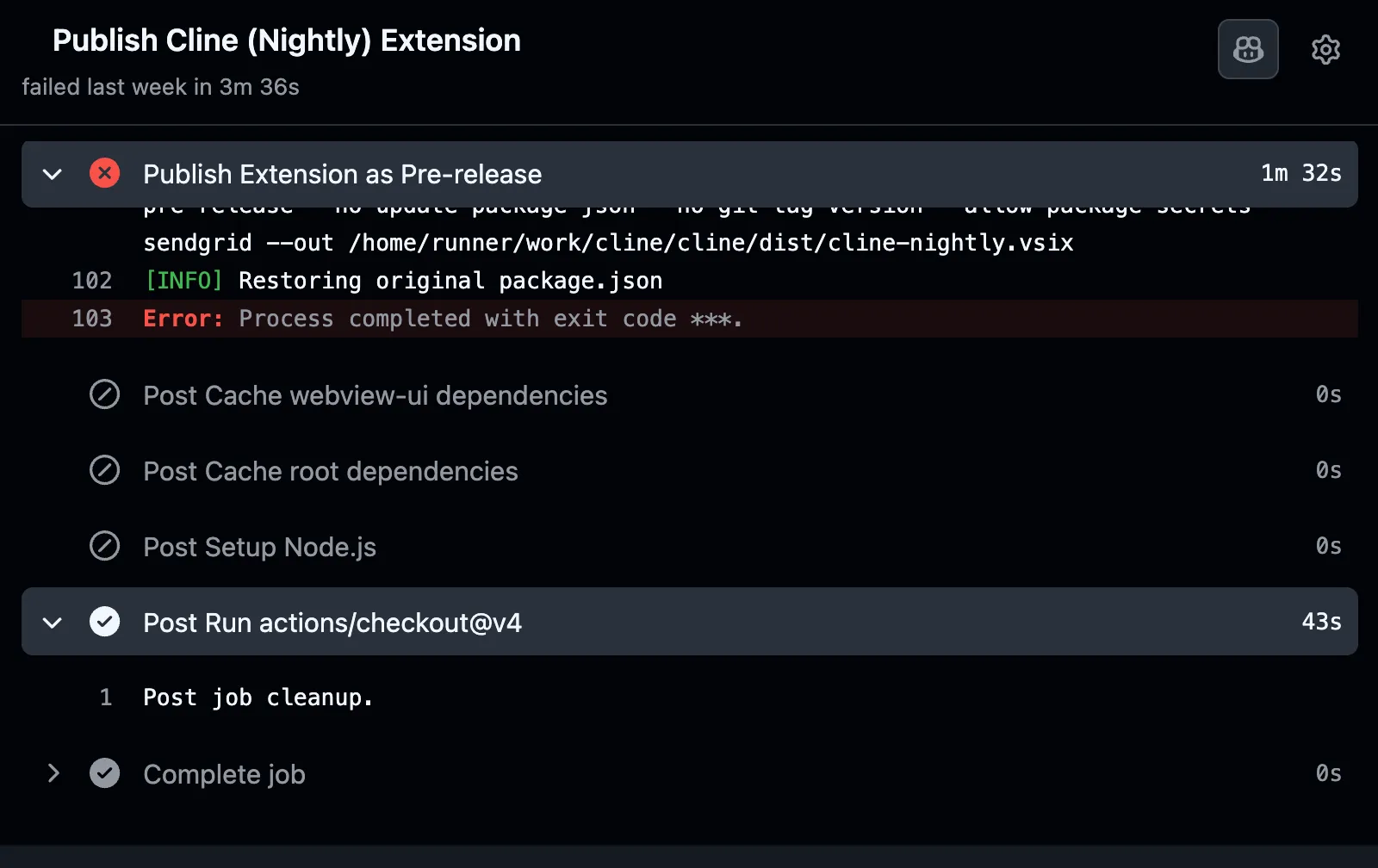This screenshot has height=868, width=1378.
Task: Click the Publish Cline (Nightly) Extension title
Action: pyautogui.click(x=287, y=40)
